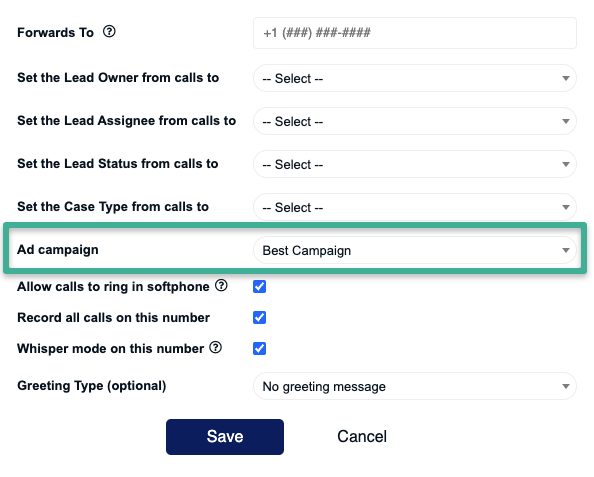Click the Forwards To help icon
Image resolution: width=594 pixels, height=477 pixels.
point(109,31)
